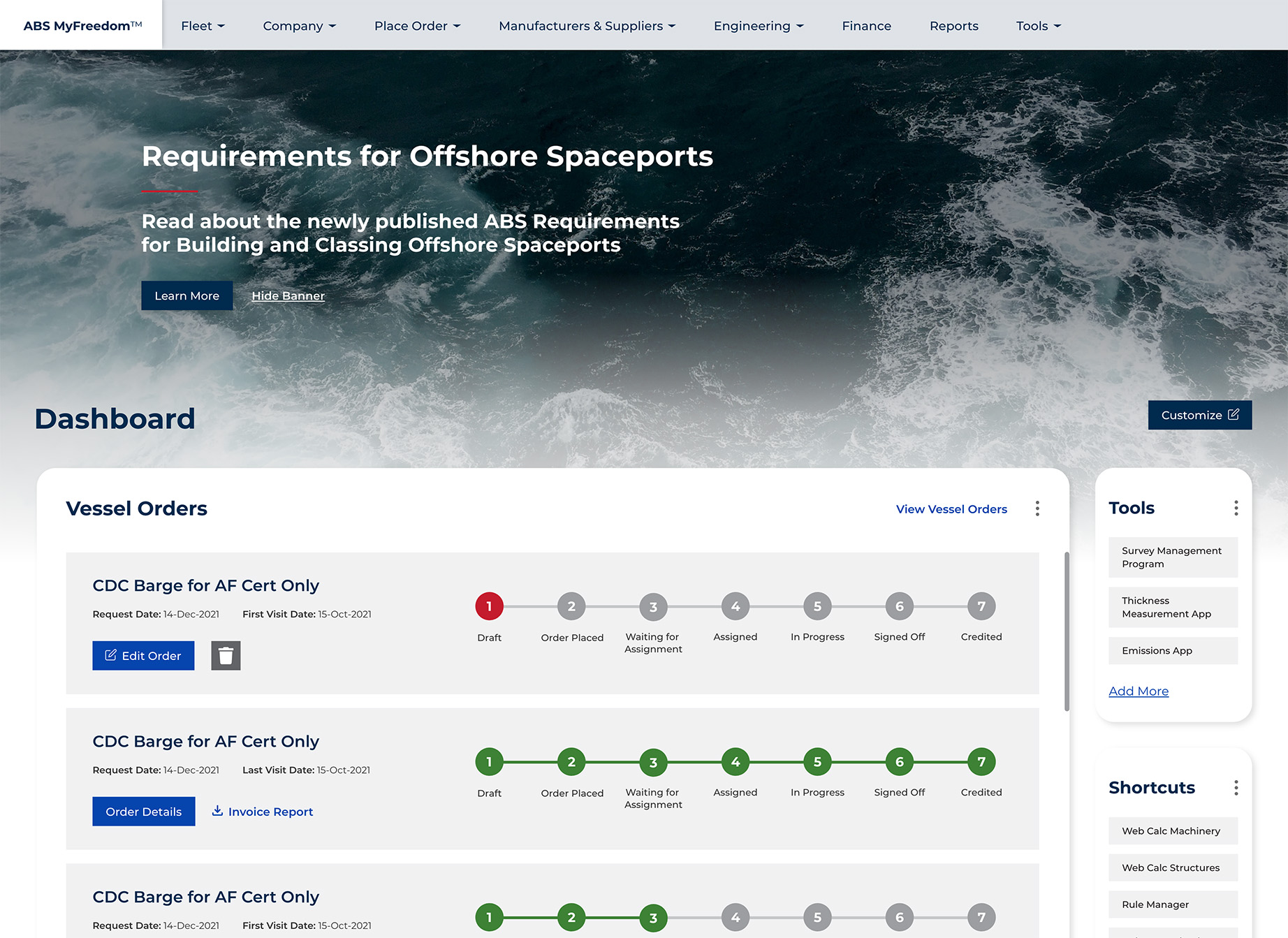Click grey step 3 circle in first order
1288x938 pixels.
point(653,607)
